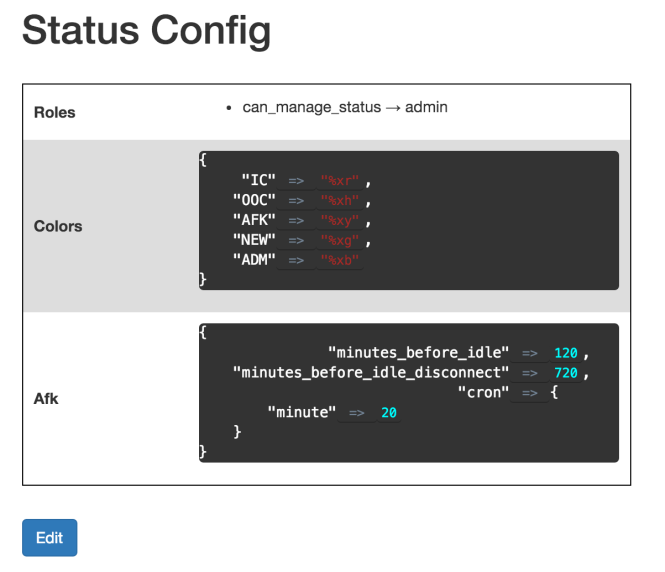This screenshot has width=665, height=572.
Task: Select the "%xg" color value
Action: [340, 240]
